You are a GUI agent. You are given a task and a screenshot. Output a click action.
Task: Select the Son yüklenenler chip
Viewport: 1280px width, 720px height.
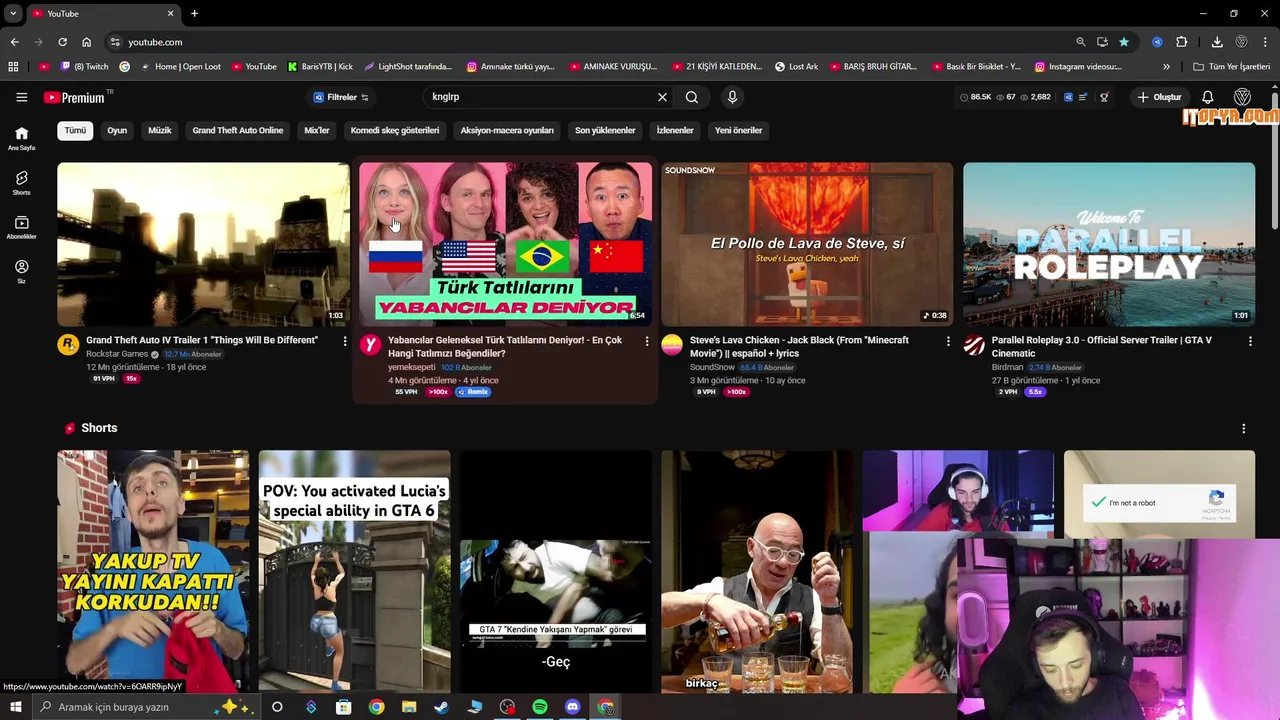pos(605,130)
